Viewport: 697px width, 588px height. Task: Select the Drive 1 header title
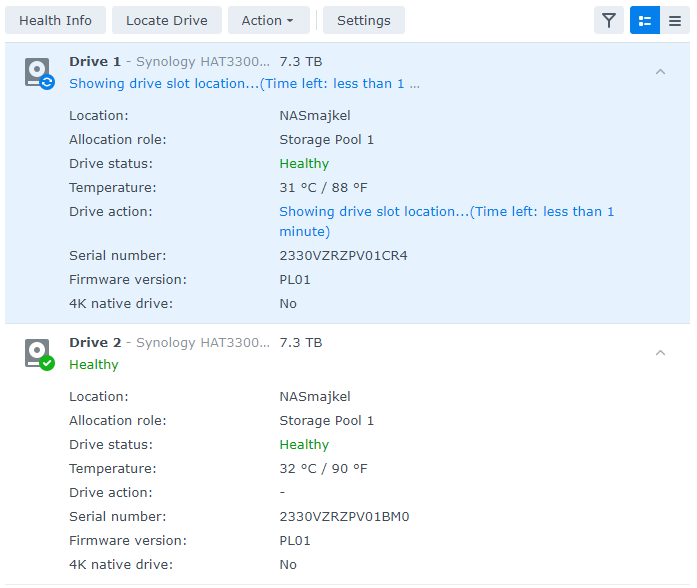pyautogui.click(x=95, y=62)
